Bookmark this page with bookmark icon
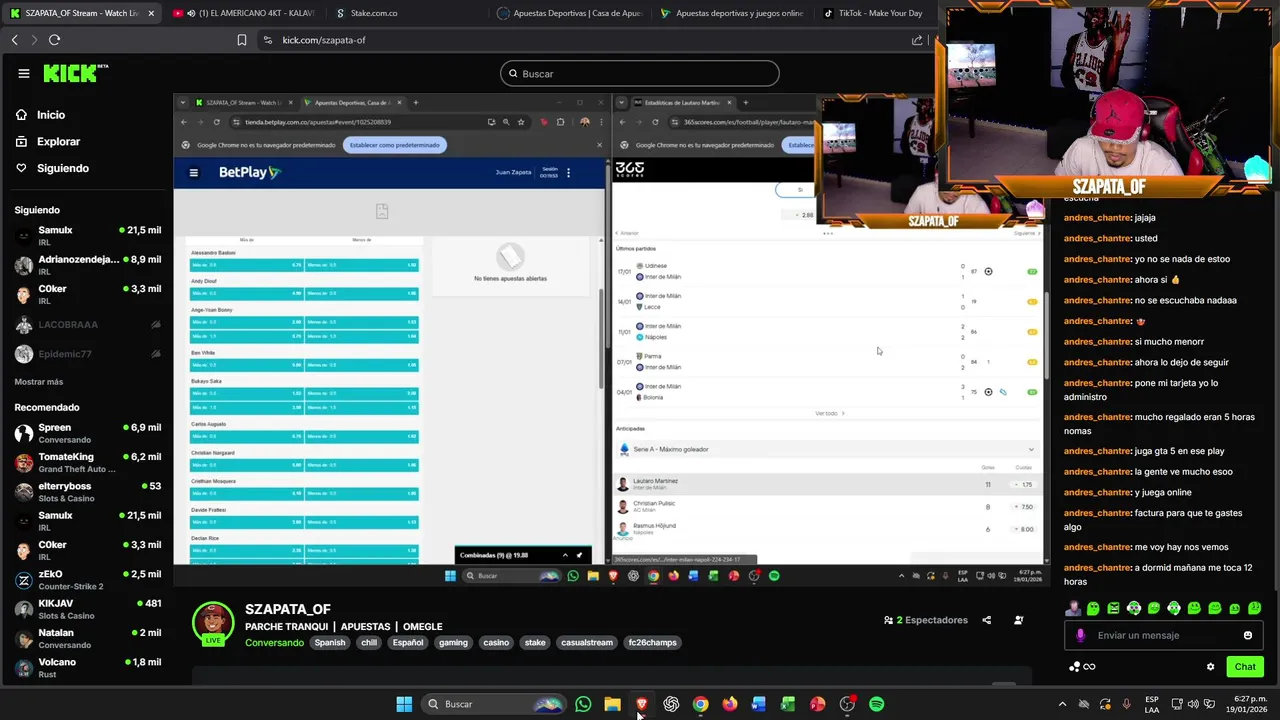The height and width of the screenshot is (720, 1280). pyautogui.click(x=242, y=40)
